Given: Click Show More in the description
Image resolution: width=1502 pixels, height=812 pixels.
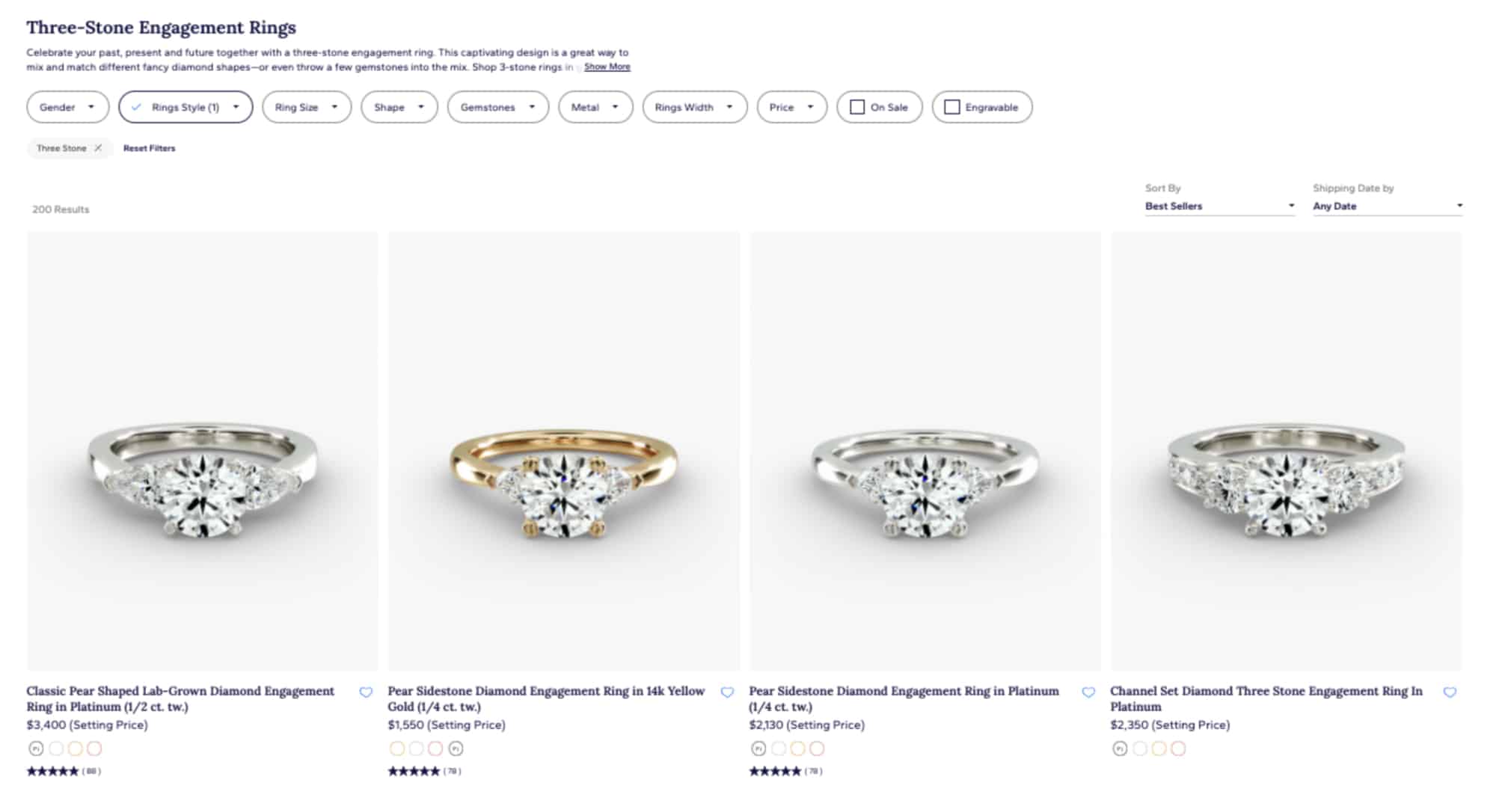Looking at the screenshot, I should coord(607,67).
